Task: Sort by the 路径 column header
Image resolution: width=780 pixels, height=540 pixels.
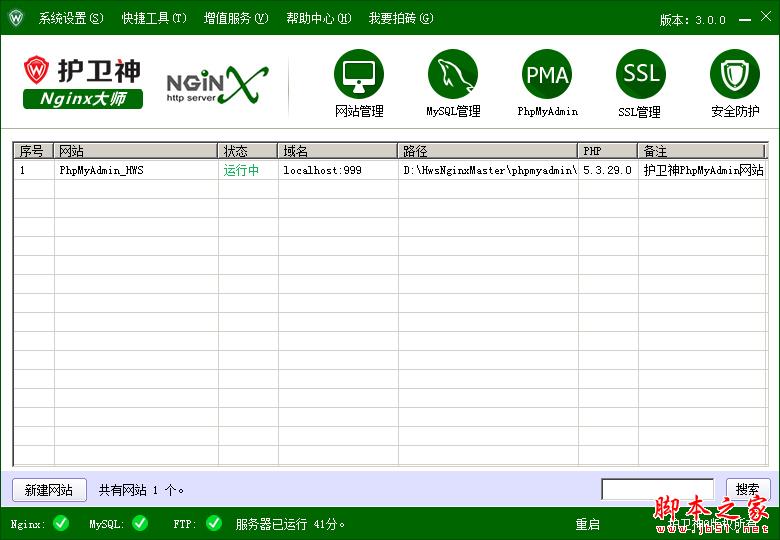Action: coord(488,151)
